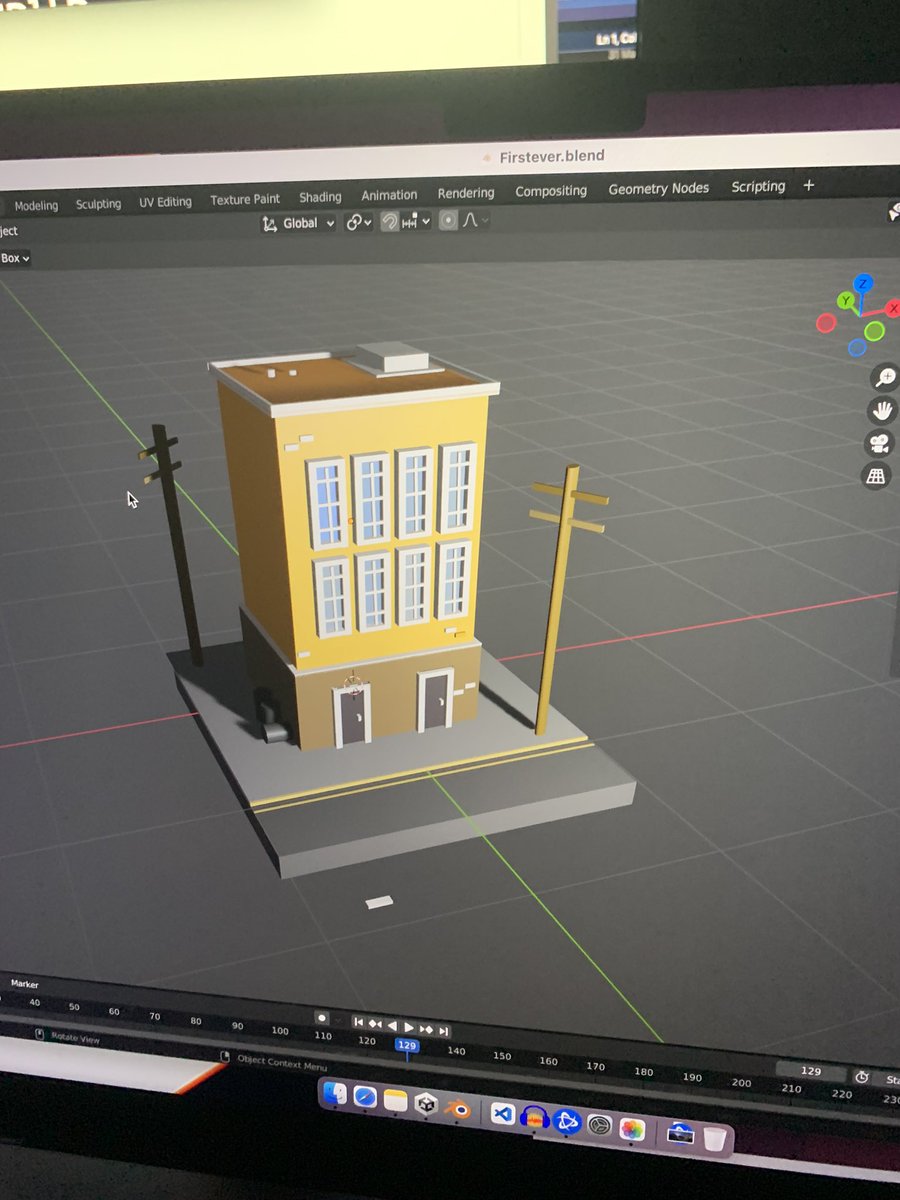Jump to the previous keyframe
Viewport: 900px width, 1200px height.
tap(375, 1024)
